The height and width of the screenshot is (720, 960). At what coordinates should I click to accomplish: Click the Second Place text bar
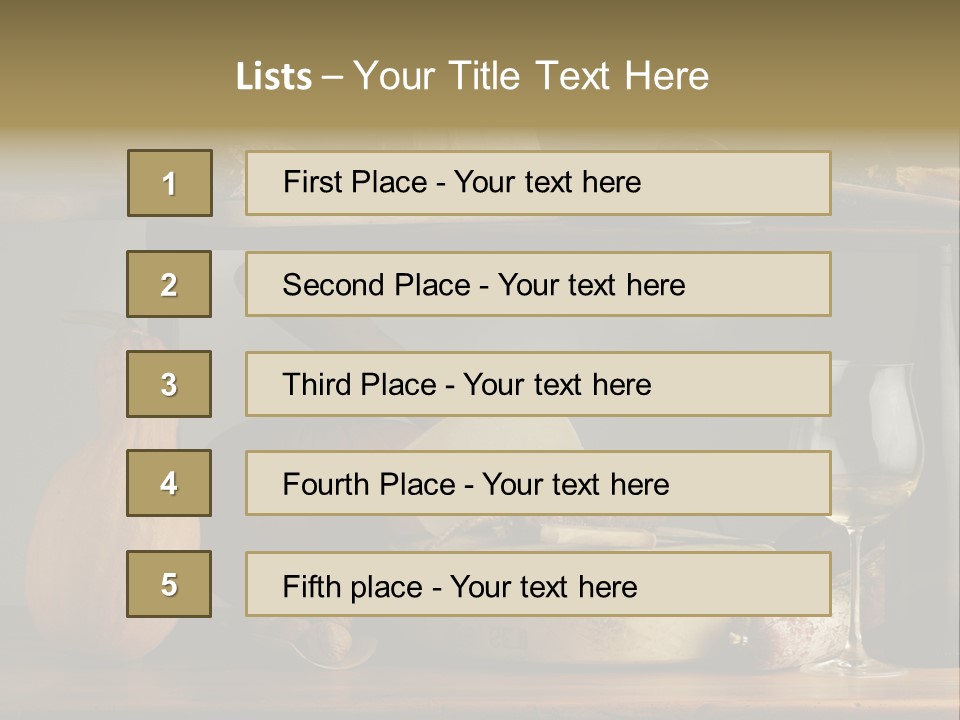pos(538,284)
